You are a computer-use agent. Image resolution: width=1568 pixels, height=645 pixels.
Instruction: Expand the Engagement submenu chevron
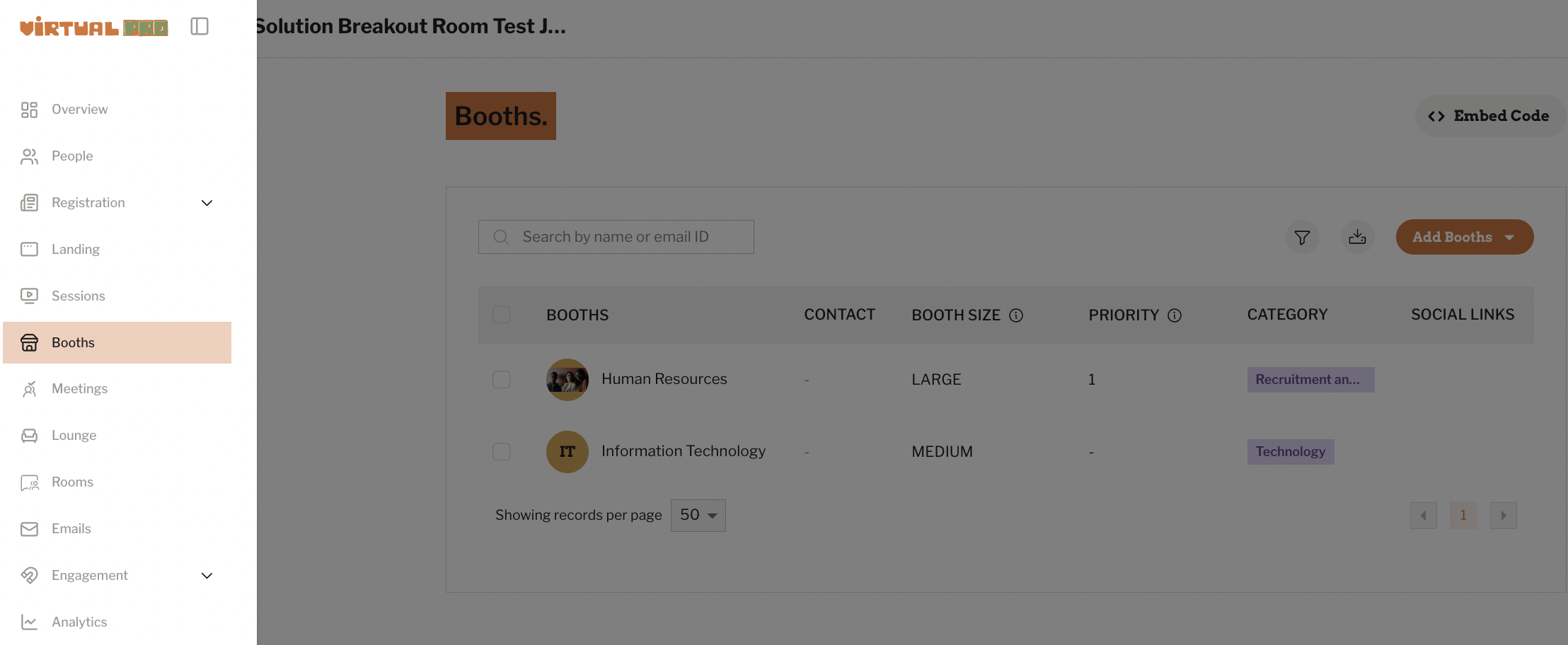pyautogui.click(x=207, y=576)
